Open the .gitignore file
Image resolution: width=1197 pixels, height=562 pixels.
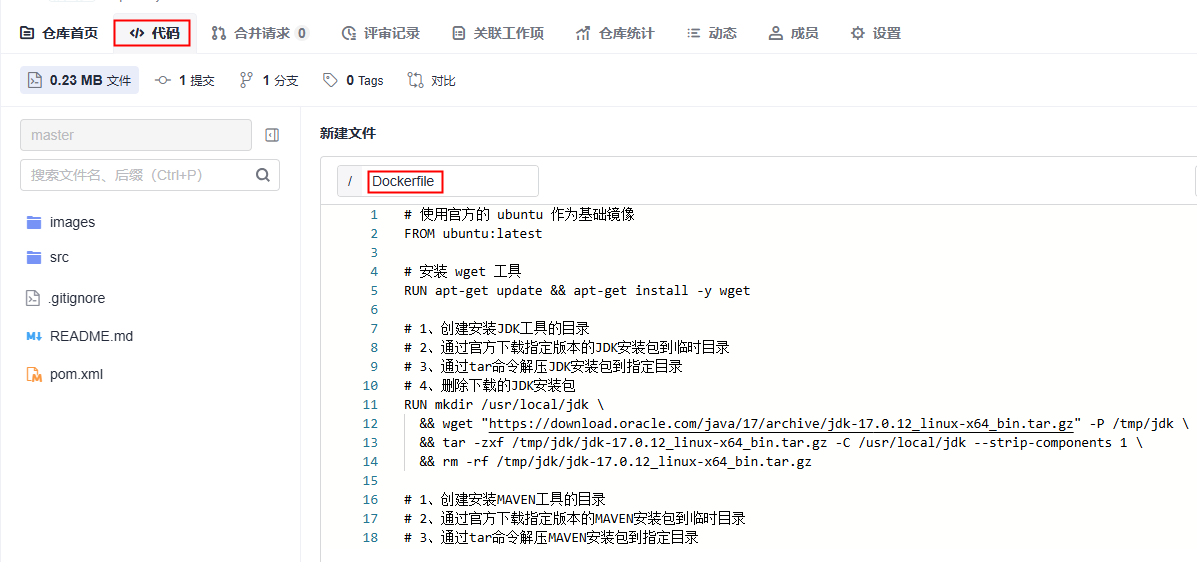coord(76,299)
